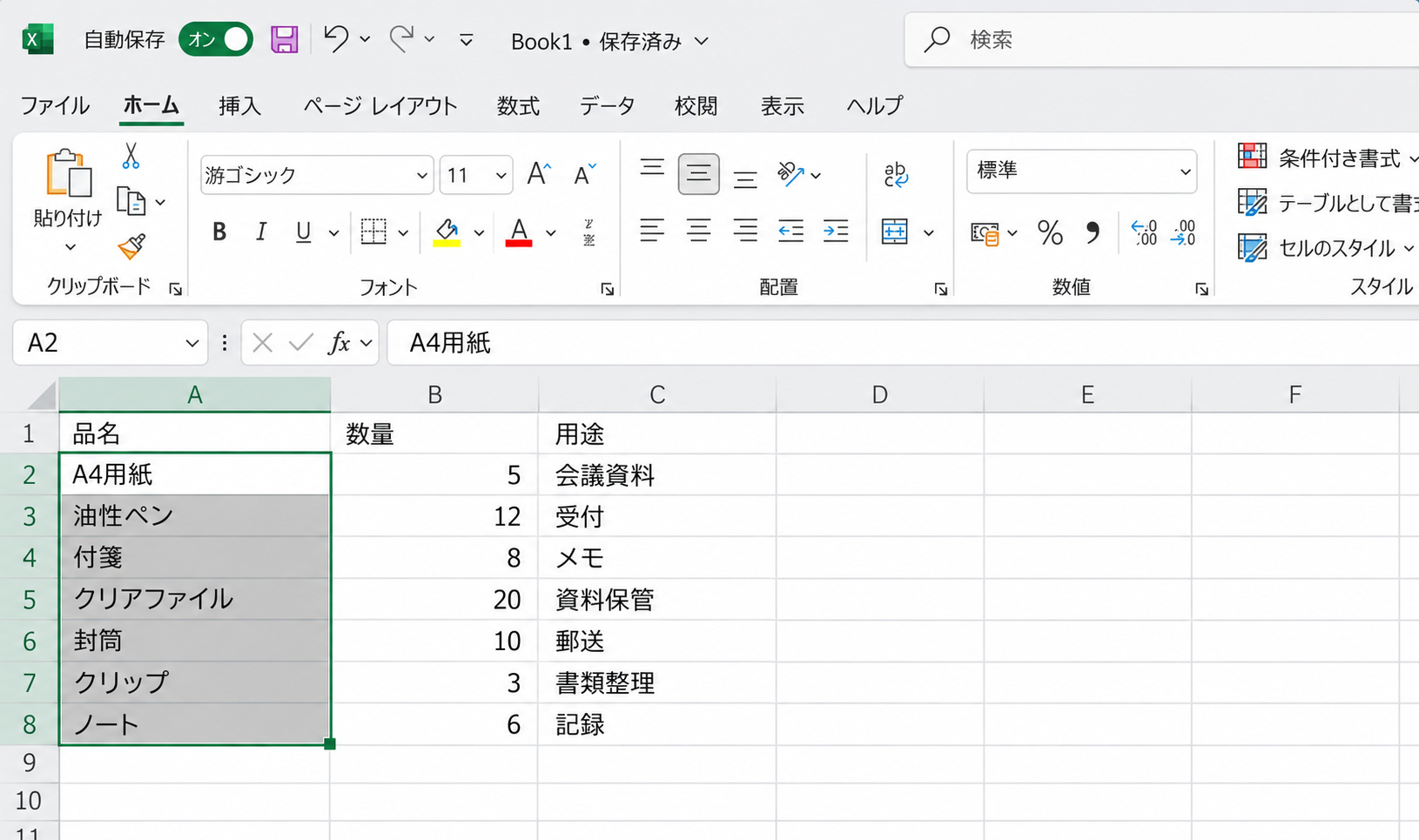Save the workbook with the floppy icon
1419x840 pixels.
click(x=285, y=40)
